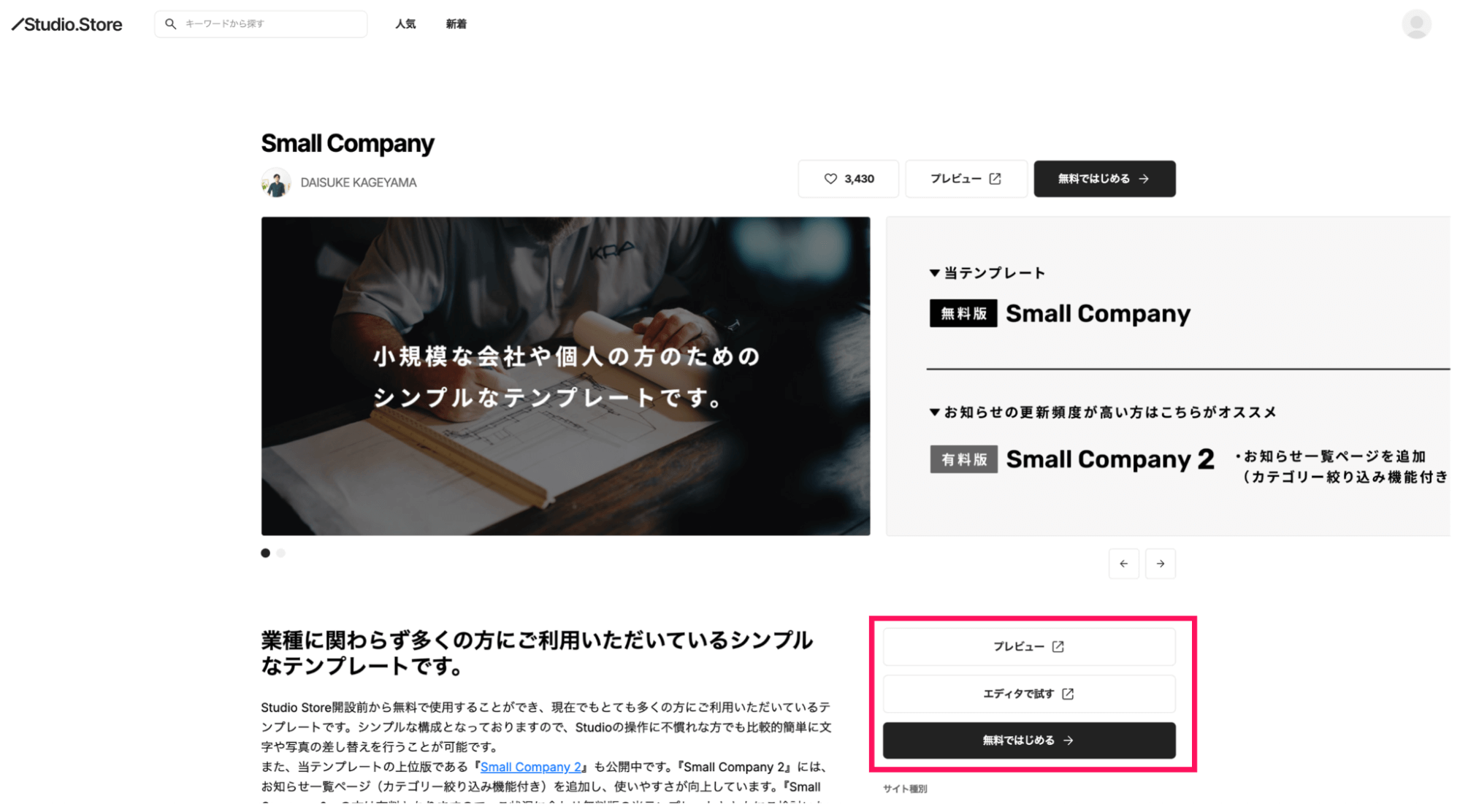Click the top 無料ではじめる button
Image resolution: width=1460 pixels, height=812 pixels.
(x=1104, y=179)
